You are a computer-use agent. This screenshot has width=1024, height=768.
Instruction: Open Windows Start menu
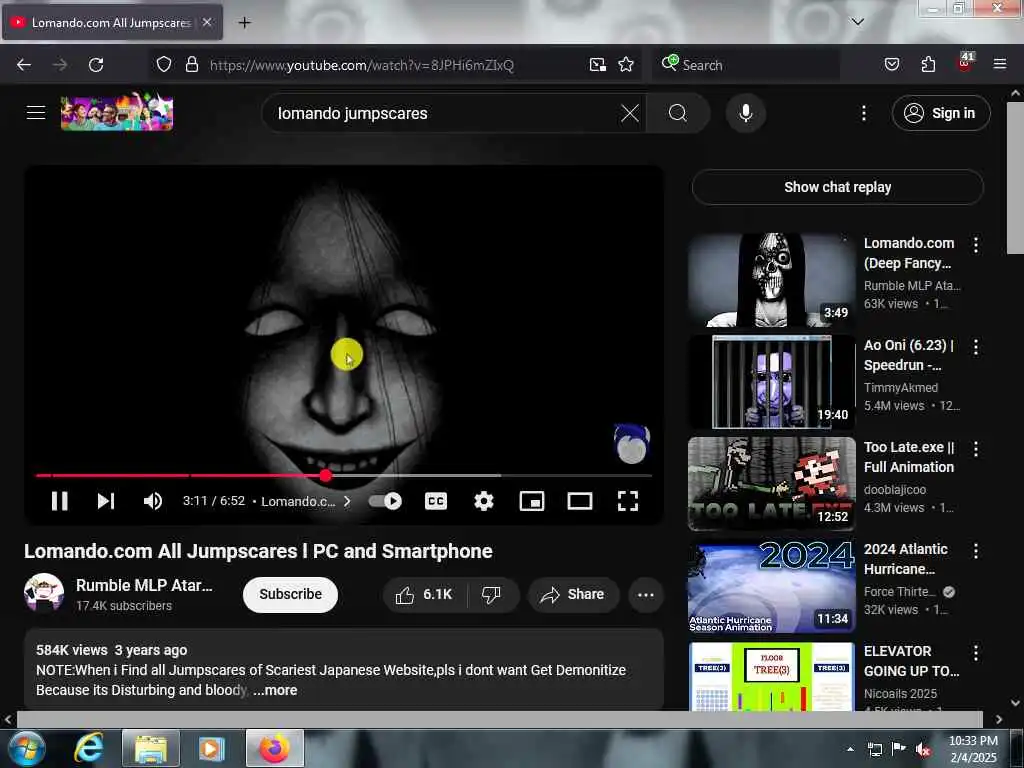26,748
